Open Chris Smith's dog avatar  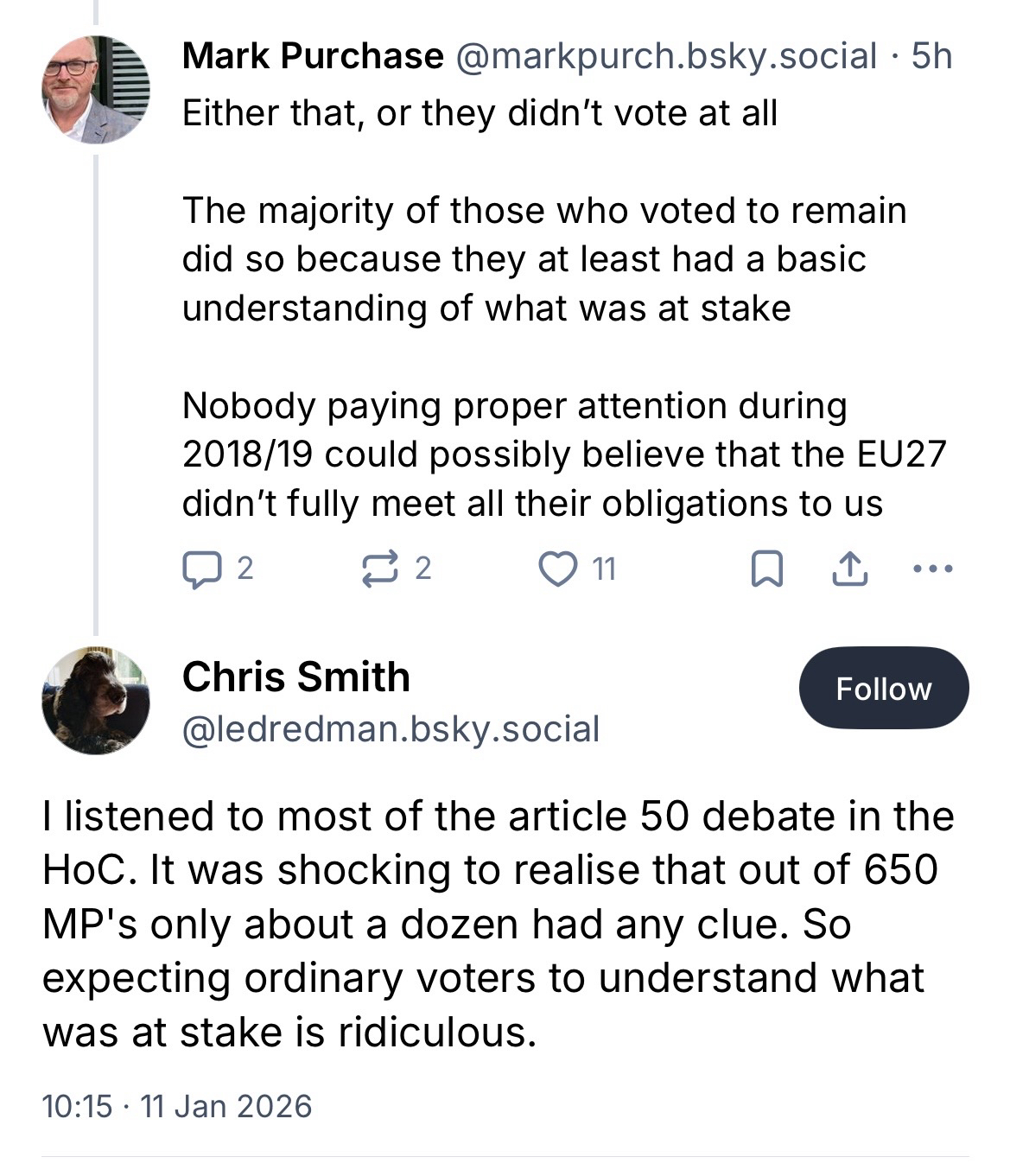click(x=96, y=700)
